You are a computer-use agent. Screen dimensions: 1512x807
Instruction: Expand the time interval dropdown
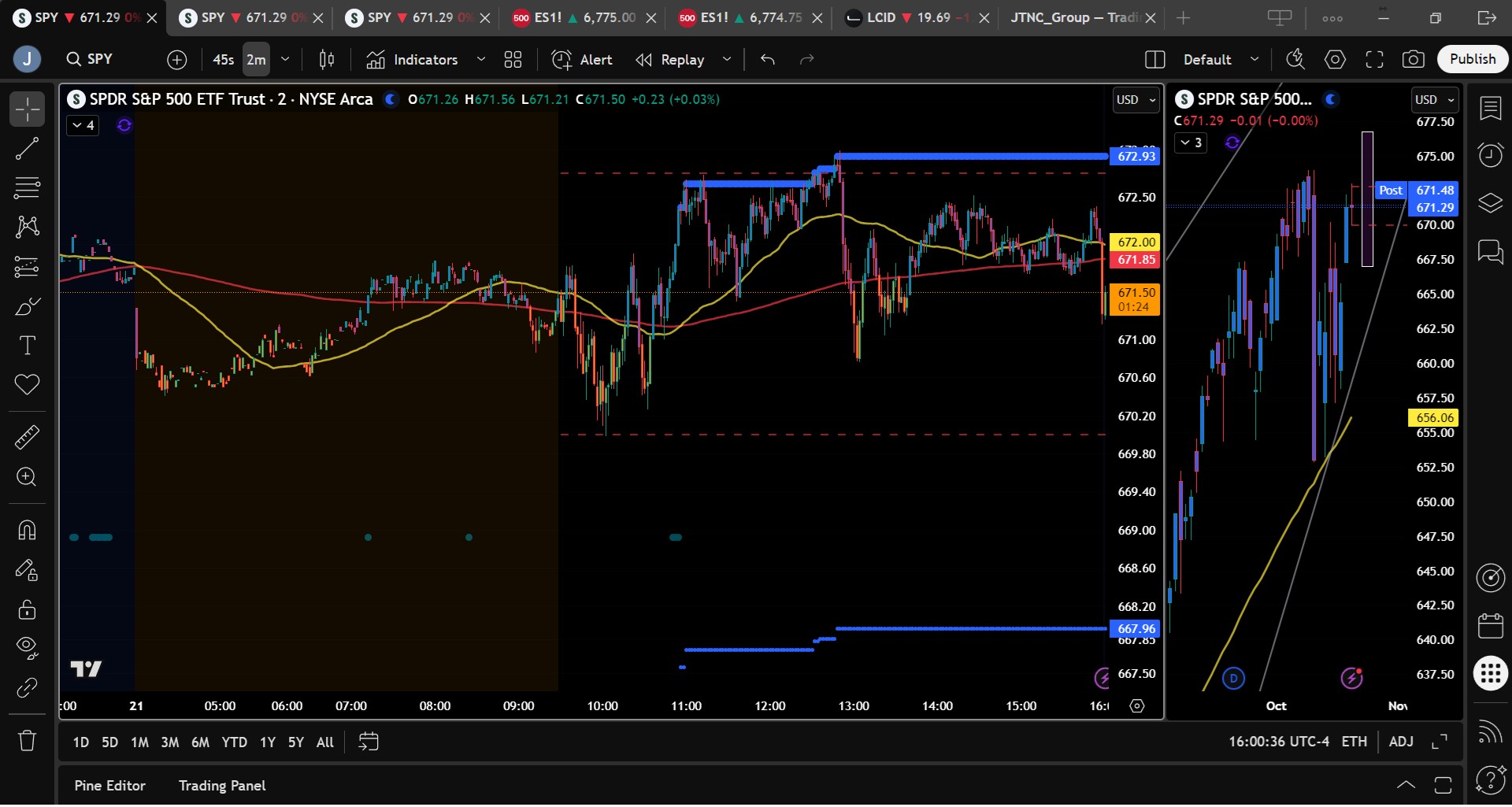[285, 59]
